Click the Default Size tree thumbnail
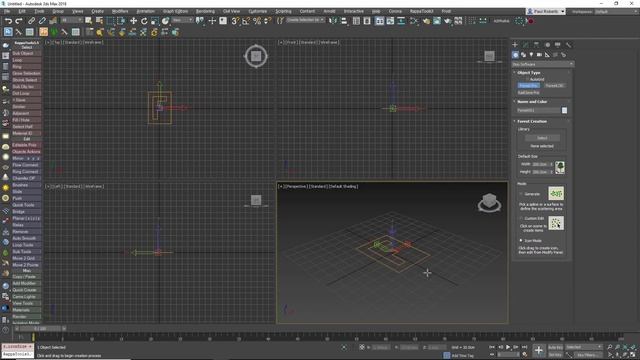The width and height of the screenshot is (640, 360). [560, 167]
